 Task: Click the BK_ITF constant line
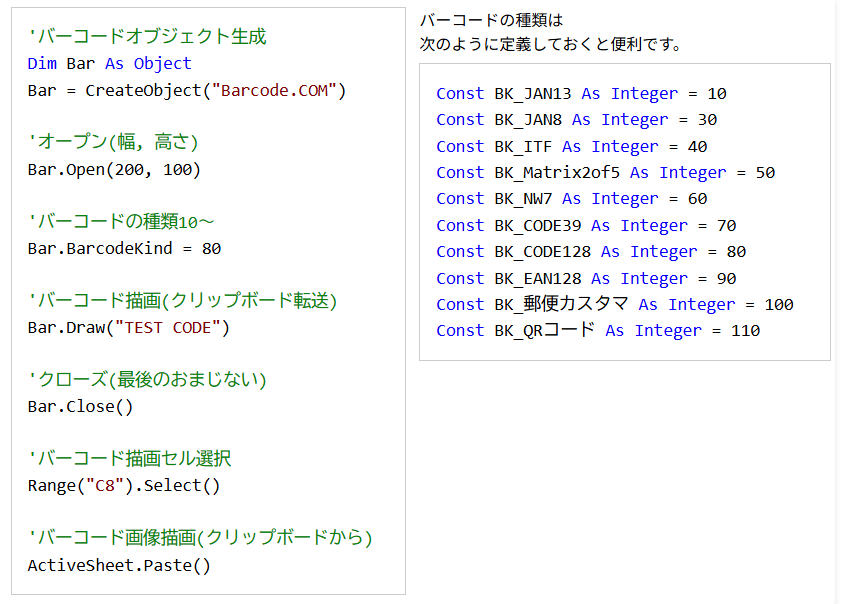[x=571, y=147]
